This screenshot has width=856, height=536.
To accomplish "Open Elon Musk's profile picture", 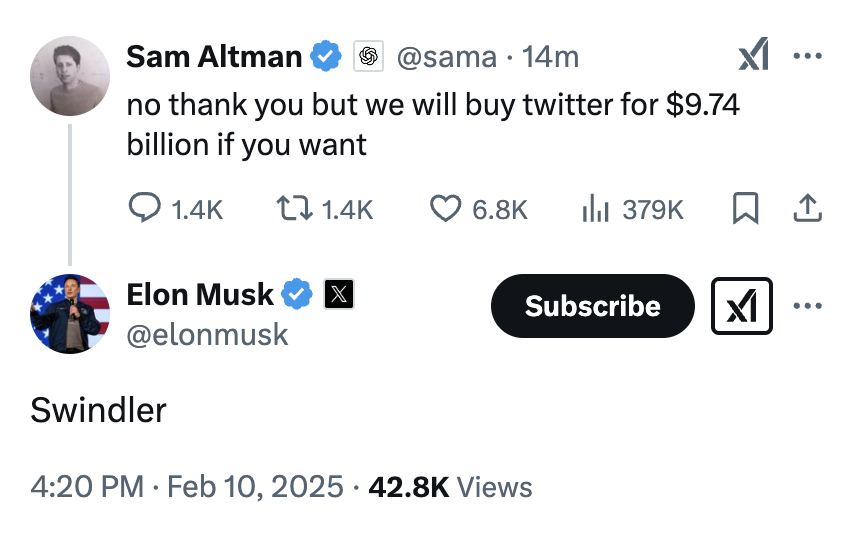I will [x=70, y=314].
